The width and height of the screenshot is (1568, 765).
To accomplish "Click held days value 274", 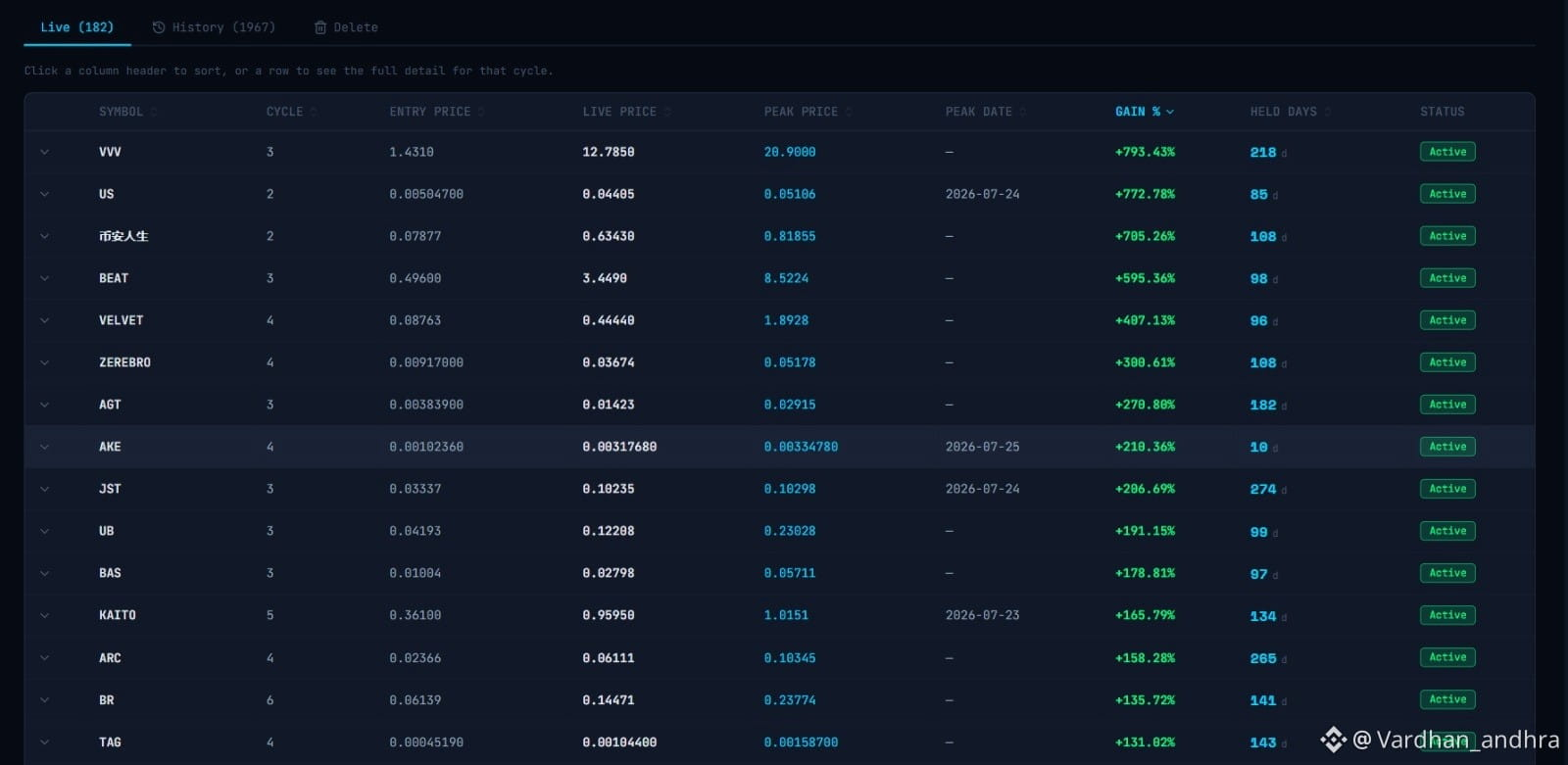I will [x=1263, y=489].
